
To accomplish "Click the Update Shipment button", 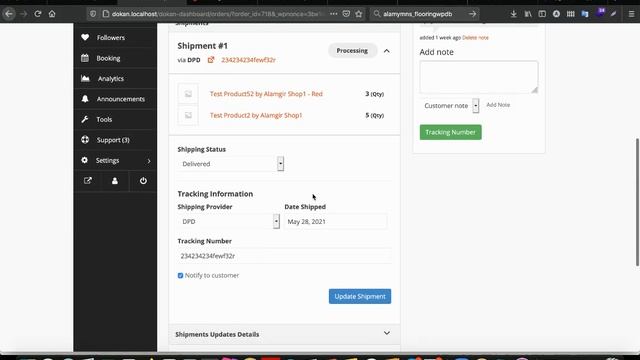I will pyautogui.click(x=360, y=296).
